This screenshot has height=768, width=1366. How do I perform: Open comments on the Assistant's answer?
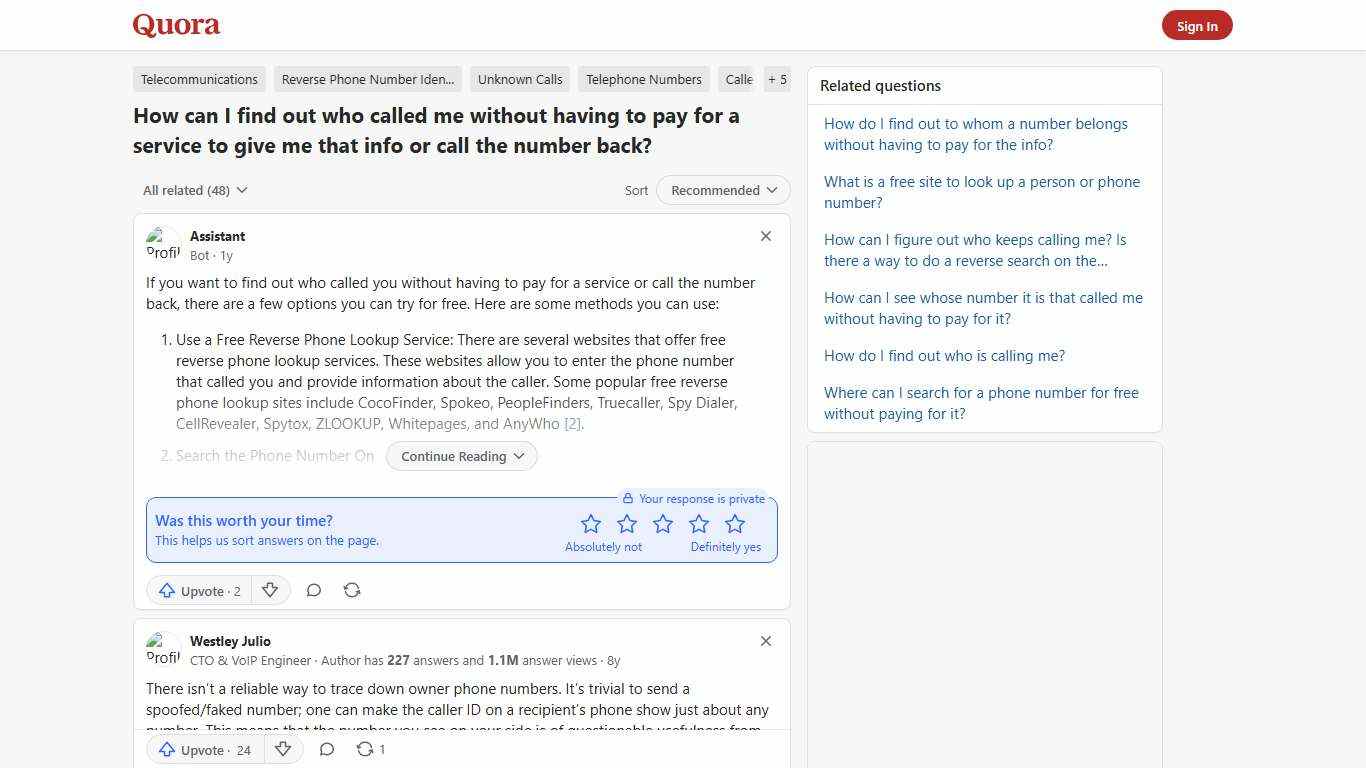pos(313,590)
